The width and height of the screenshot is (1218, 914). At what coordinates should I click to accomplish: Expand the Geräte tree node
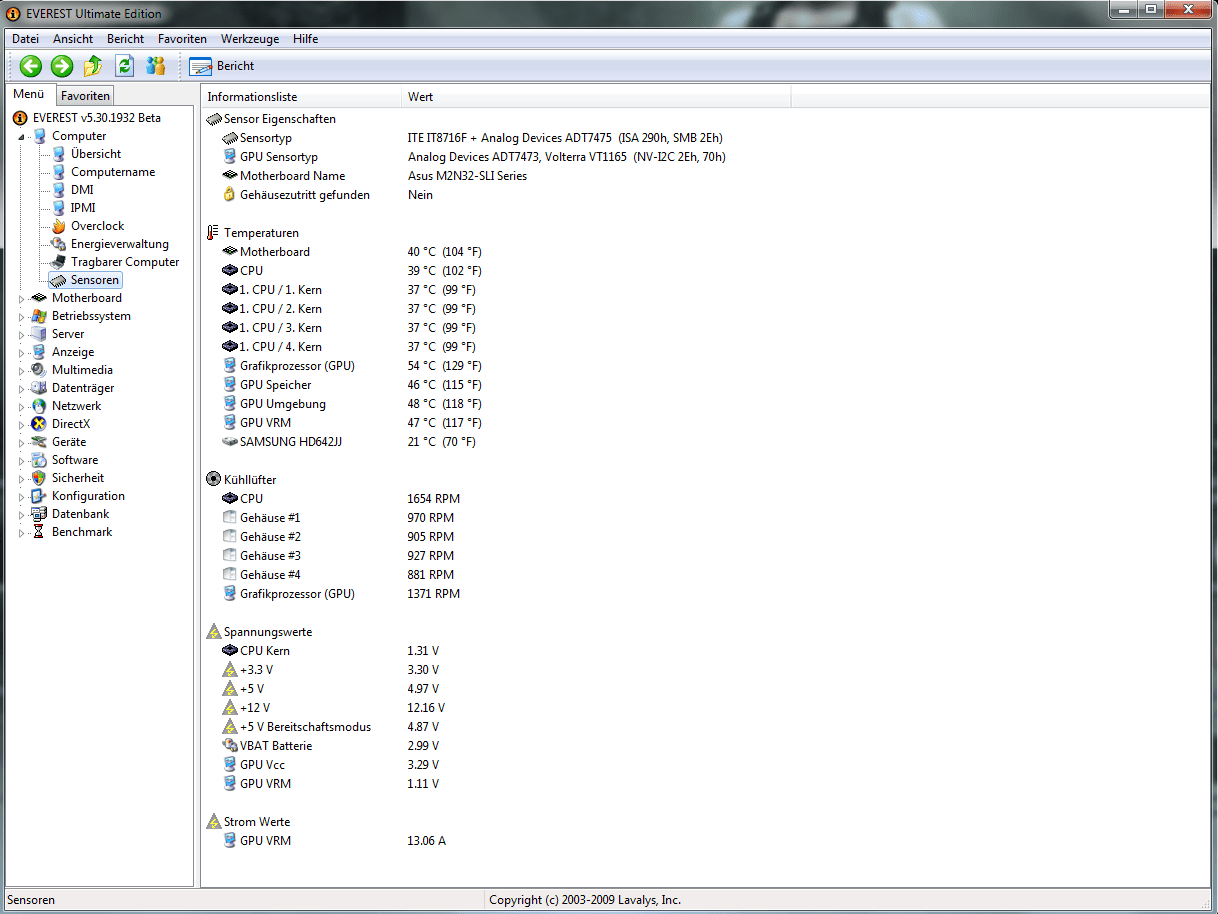(x=22, y=442)
